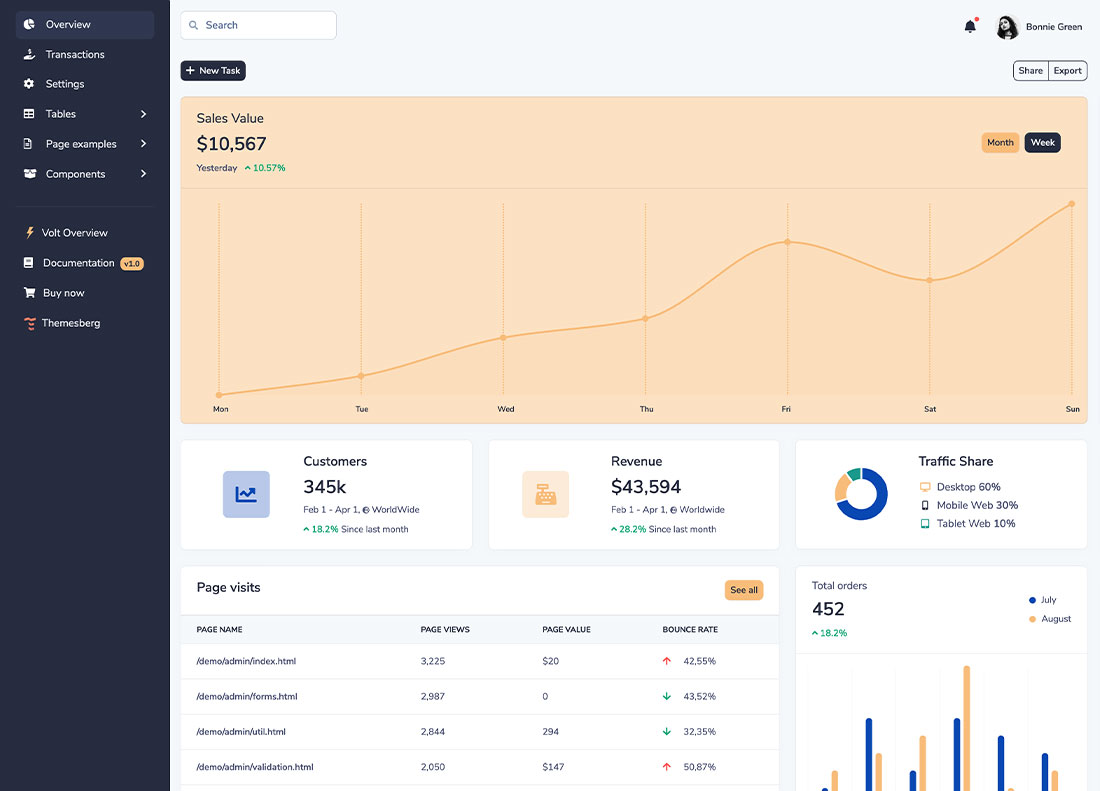Click the notification bell icon
The height and width of the screenshot is (791, 1100).
click(969, 26)
